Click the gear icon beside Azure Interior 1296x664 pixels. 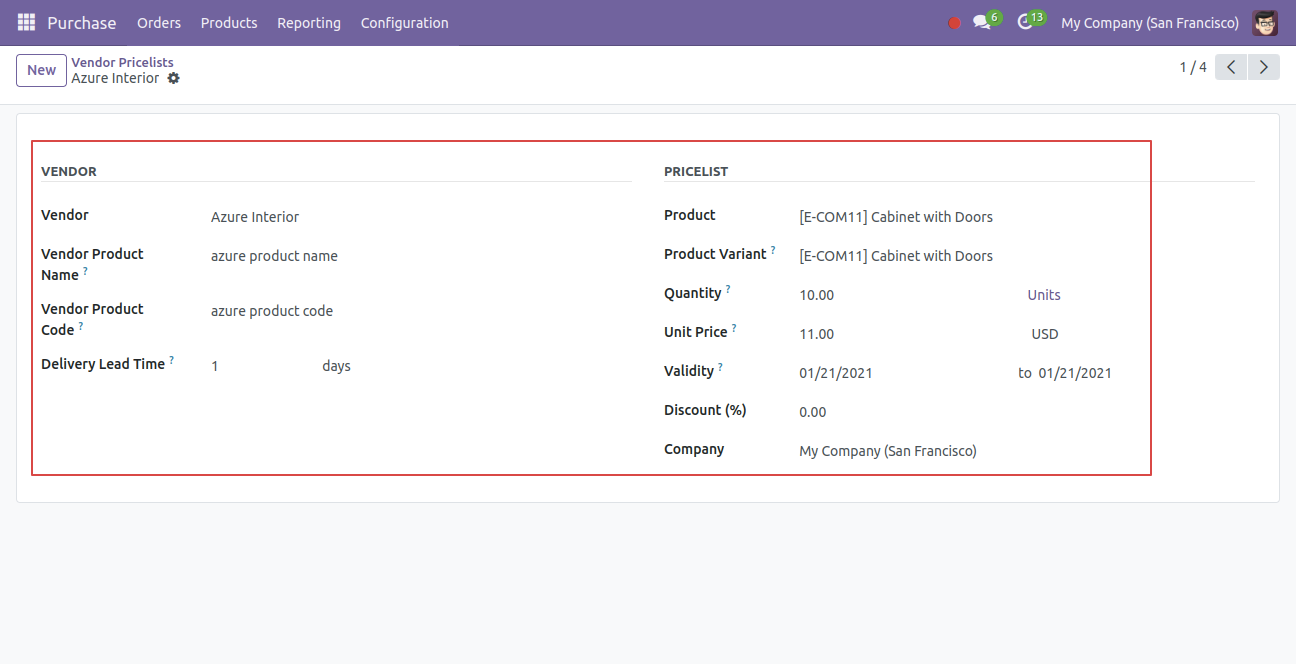click(x=174, y=78)
